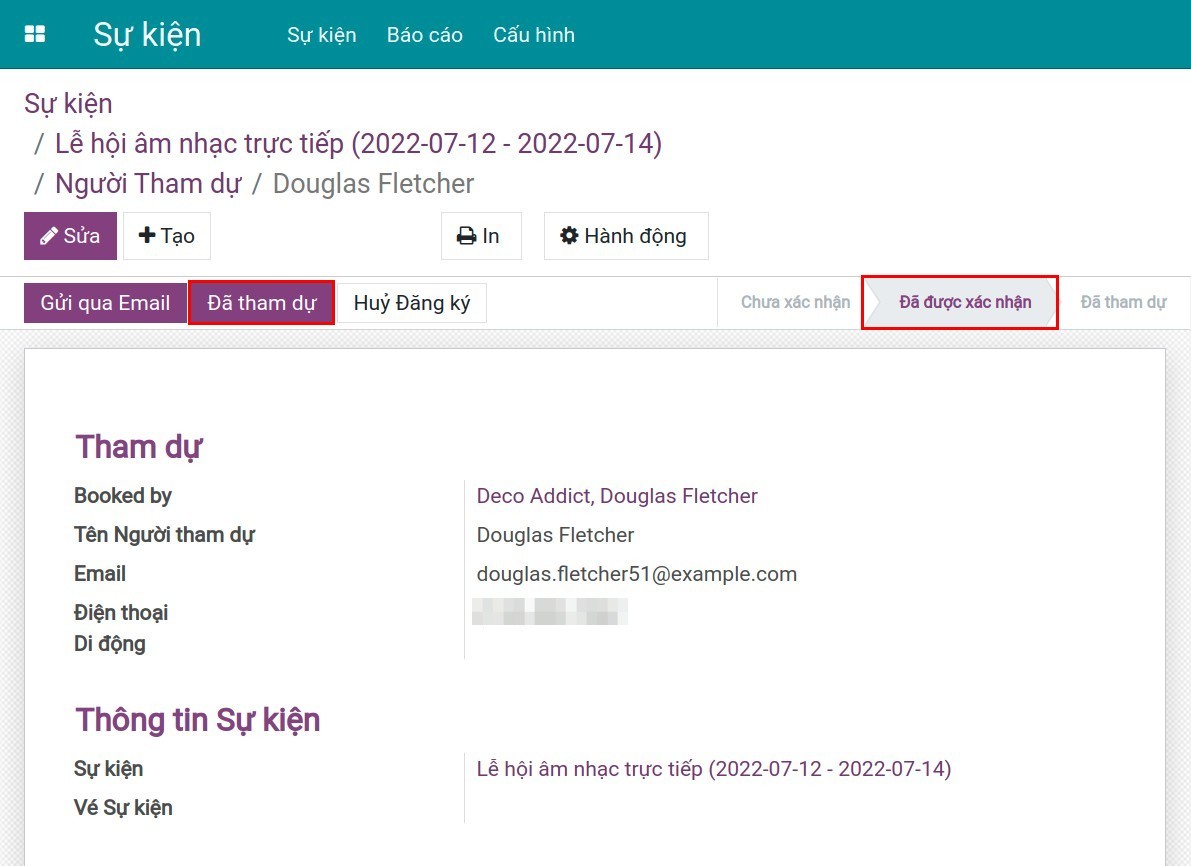This screenshot has width=1191, height=866.
Task: Open event link in Thông tin Sự kiện
Action: click(713, 769)
